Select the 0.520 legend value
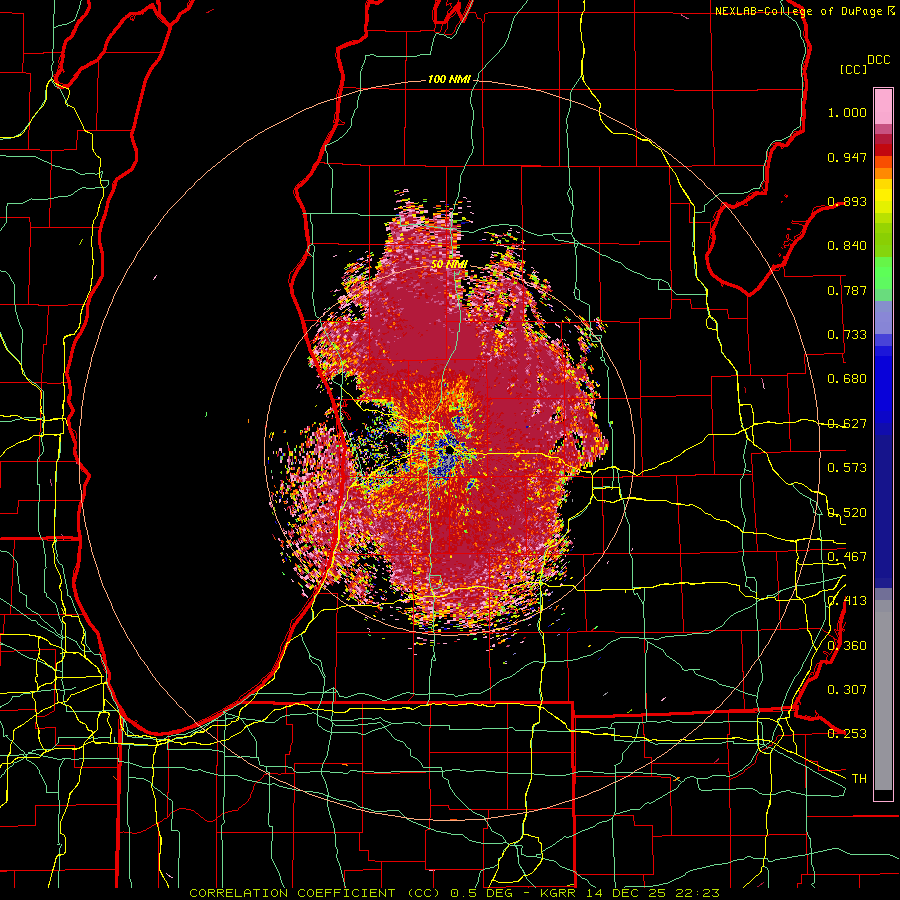Viewport: 900px width, 900px height. pos(847,513)
